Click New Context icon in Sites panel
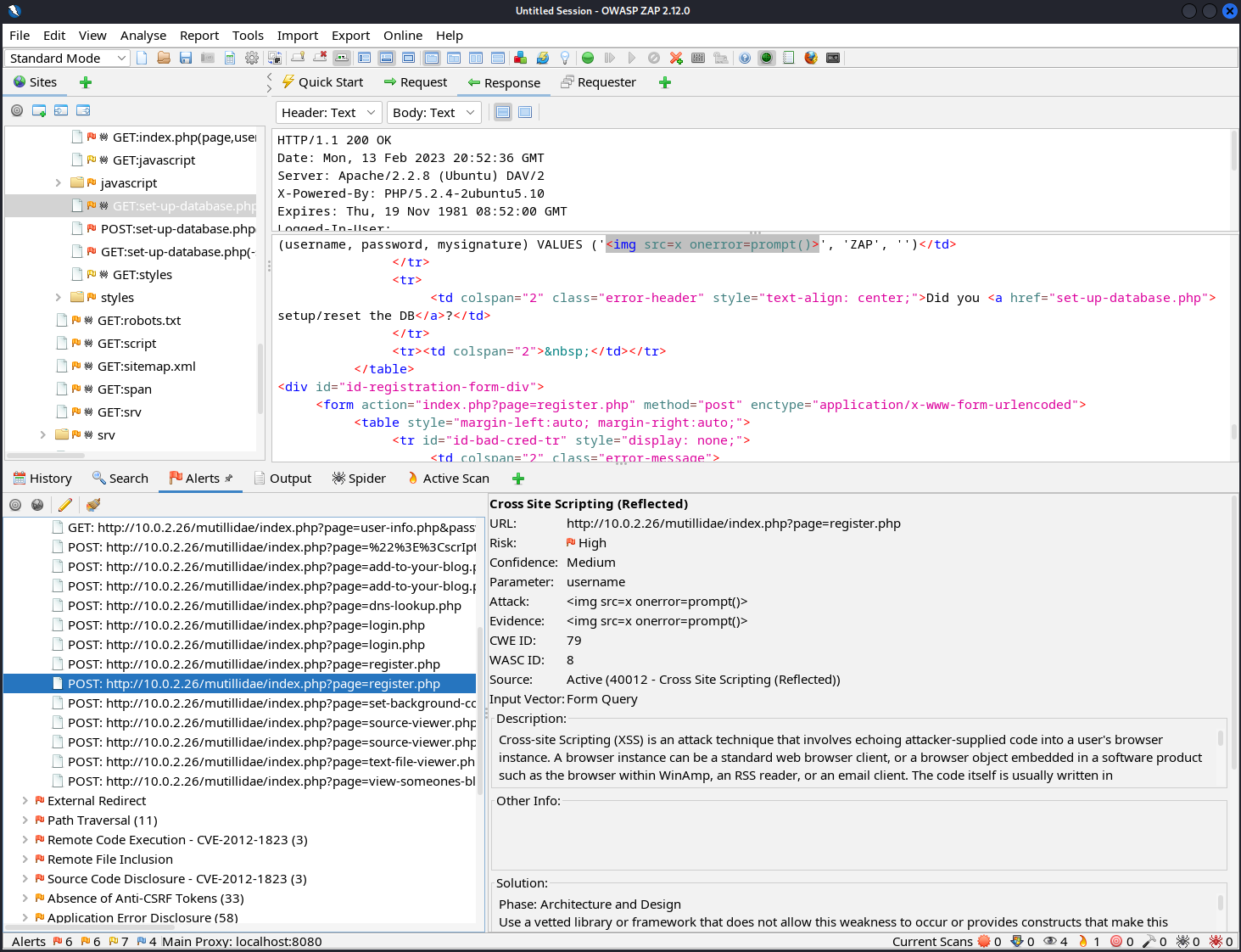Image resolution: width=1241 pixels, height=952 pixels. tap(39, 110)
